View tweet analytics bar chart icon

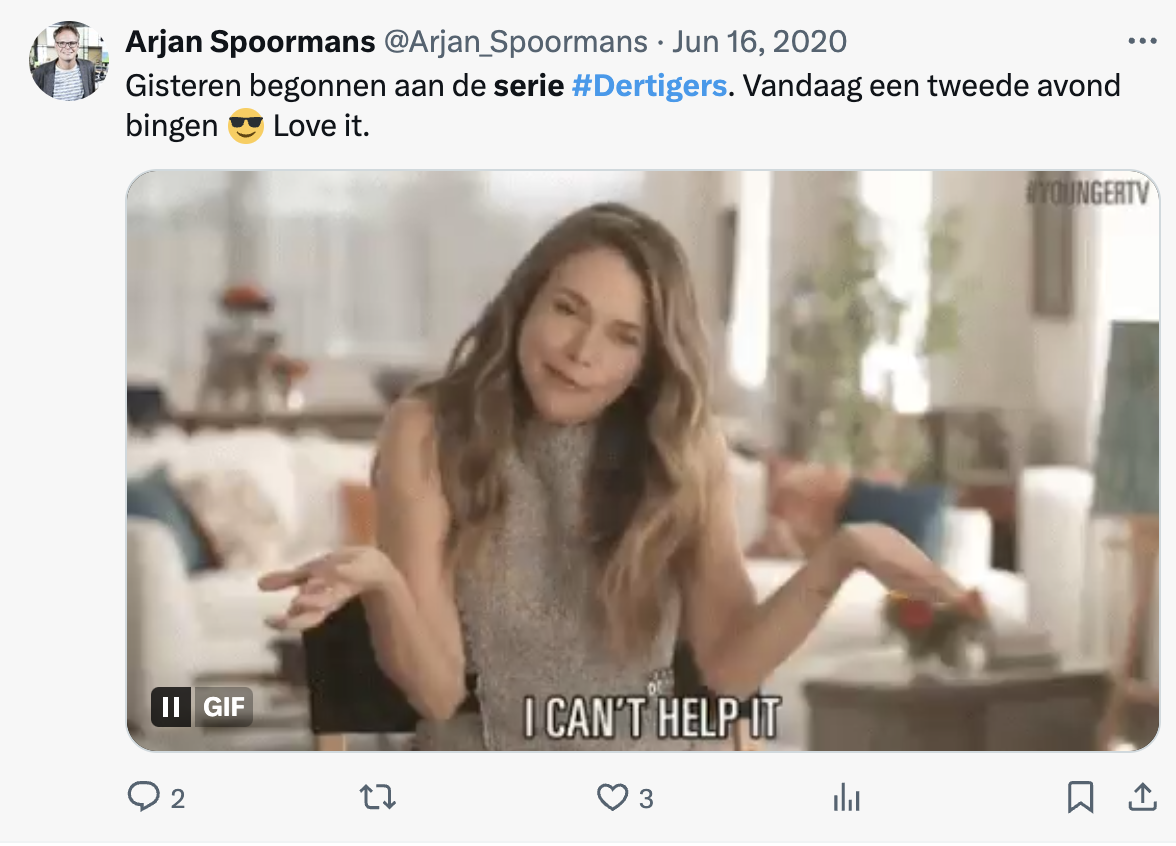(846, 797)
